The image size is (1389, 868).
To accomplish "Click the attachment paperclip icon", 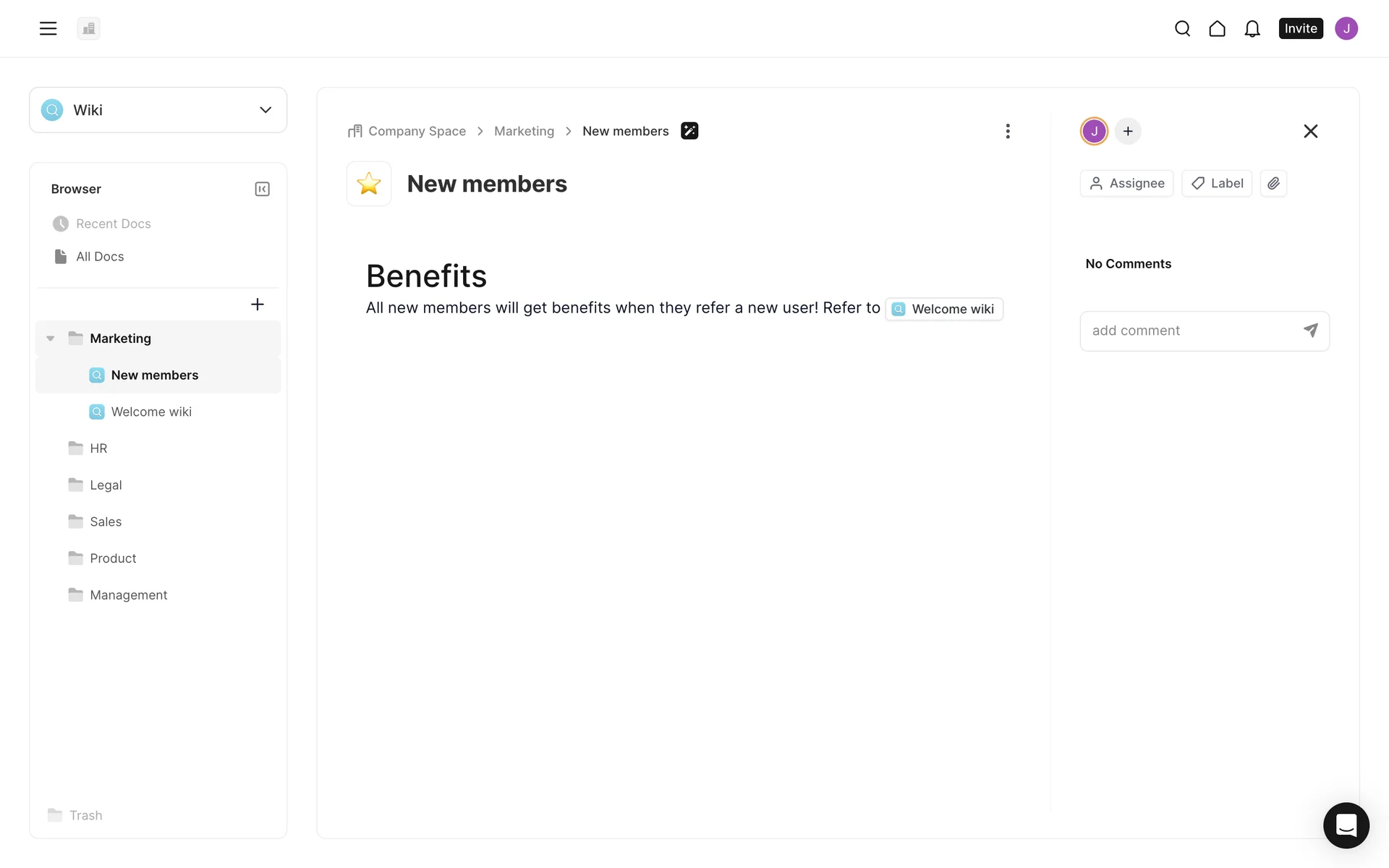I will coord(1273,183).
